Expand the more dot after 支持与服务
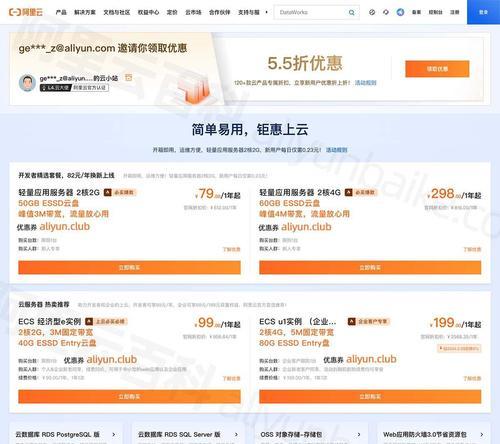The image size is (500, 444). pyautogui.click(x=266, y=12)
